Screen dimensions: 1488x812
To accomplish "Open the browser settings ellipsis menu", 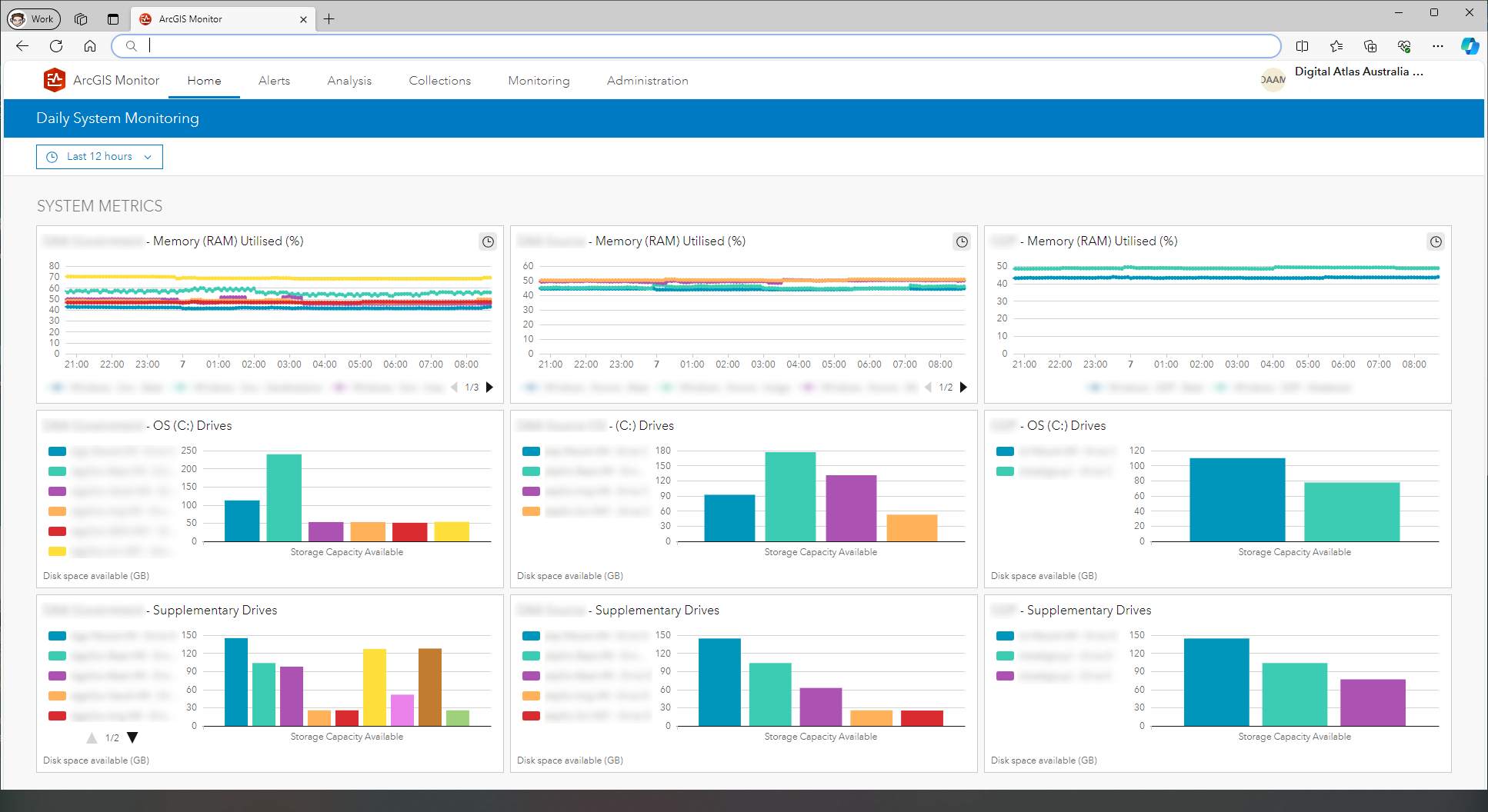I will point(1437,46).
